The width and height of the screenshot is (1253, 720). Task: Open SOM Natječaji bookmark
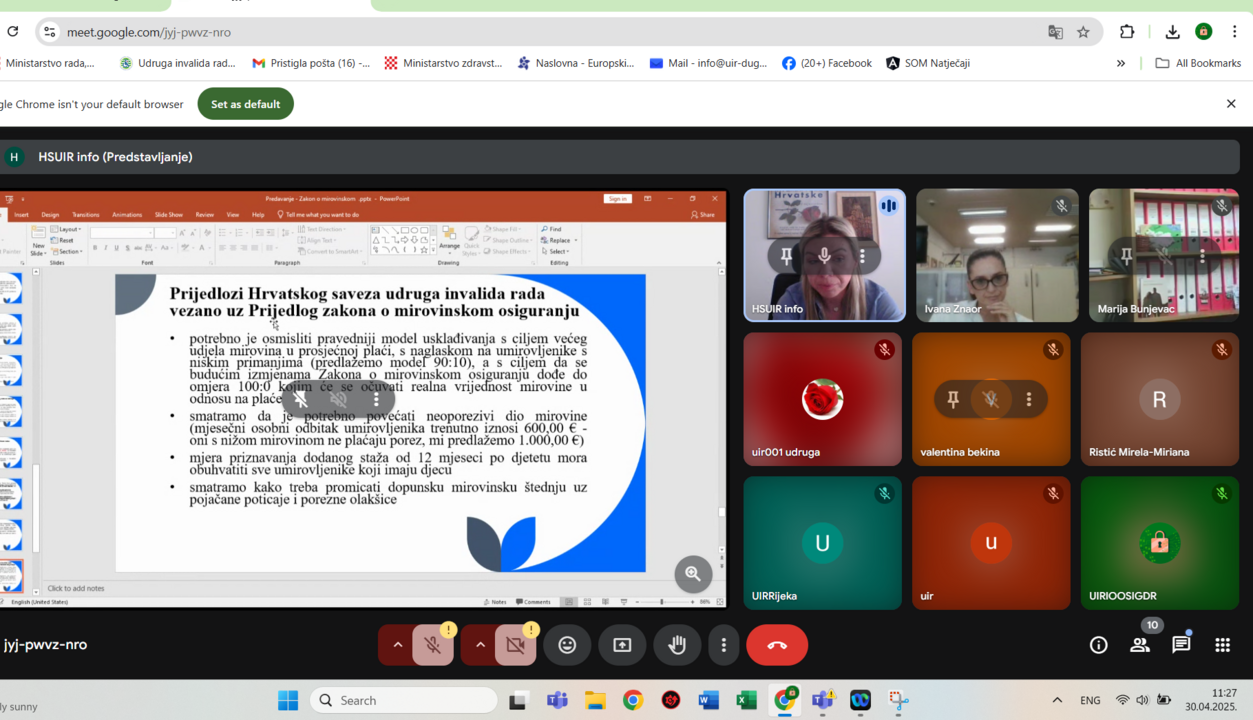[928, 63]
